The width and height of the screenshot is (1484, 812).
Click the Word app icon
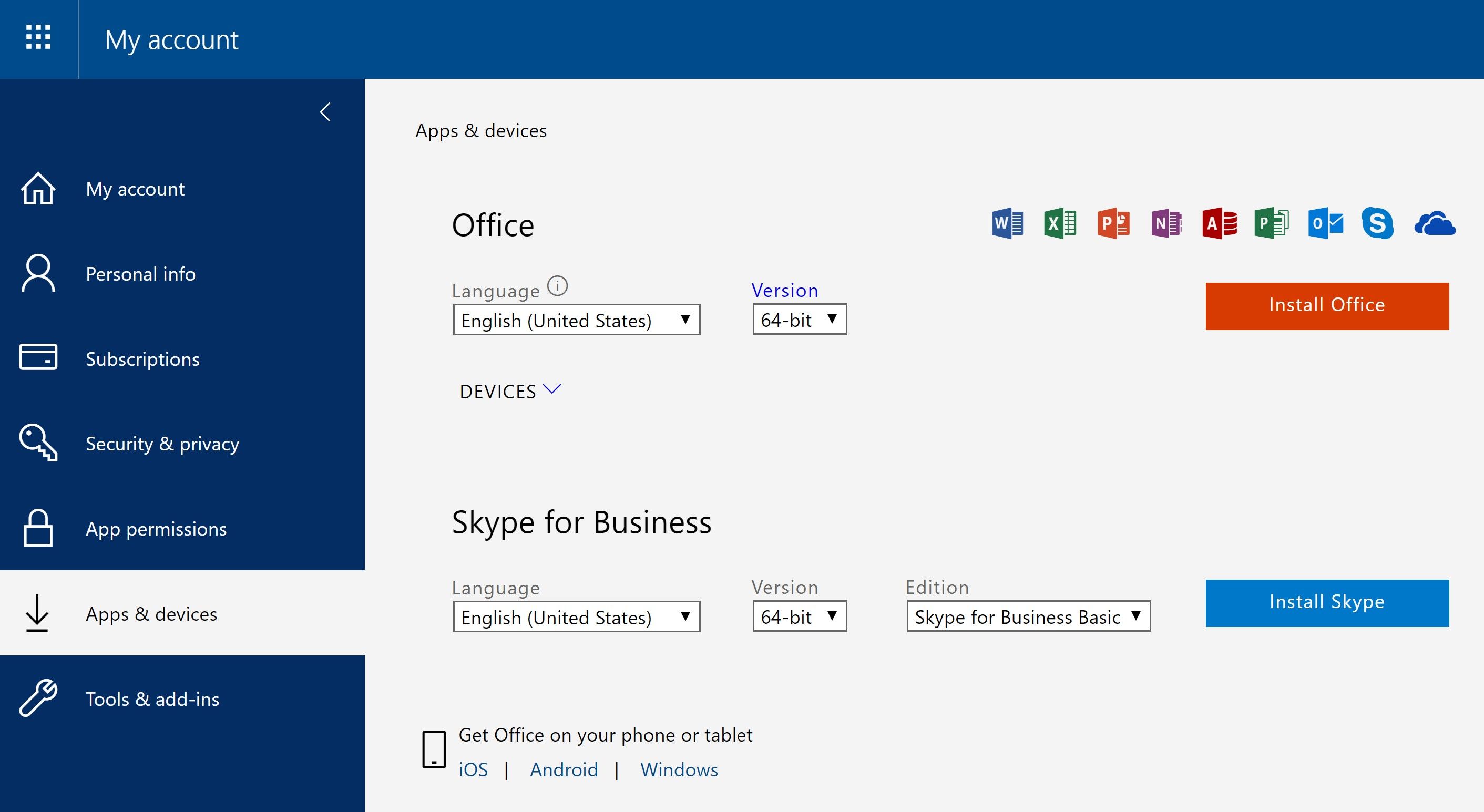pos(1008,223)
